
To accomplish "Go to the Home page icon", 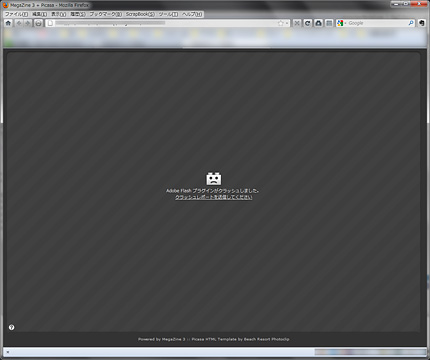I will (8, 23).
